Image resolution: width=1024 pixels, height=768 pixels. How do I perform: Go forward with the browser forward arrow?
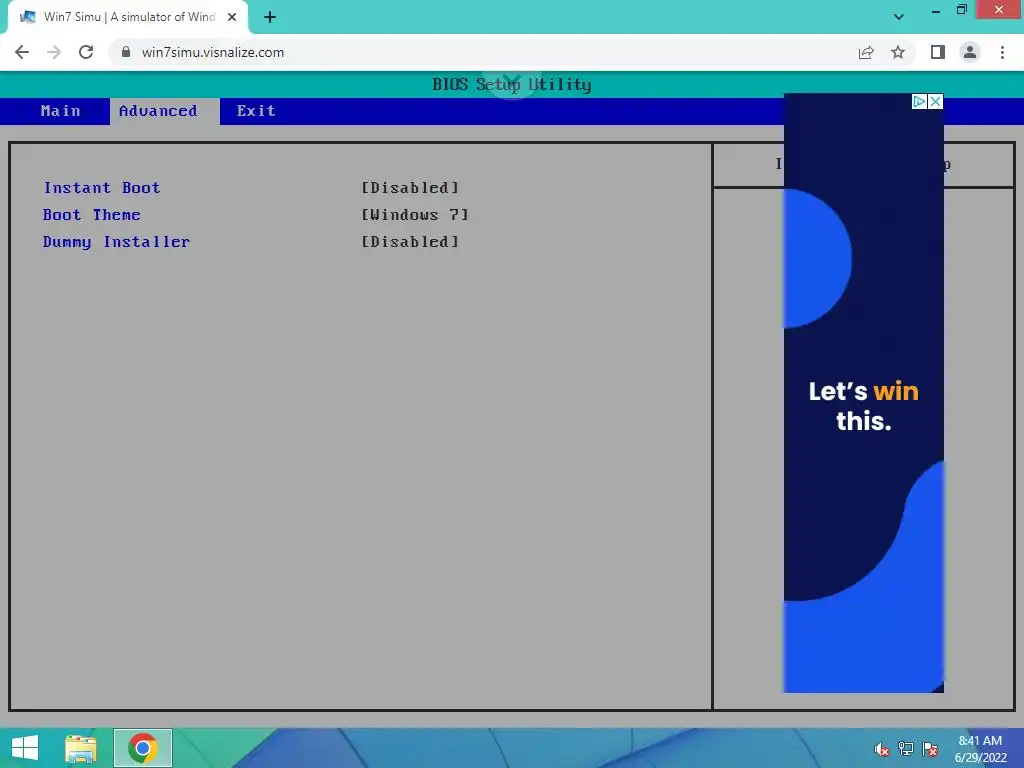pyautogui.click(x=54, y=52)
